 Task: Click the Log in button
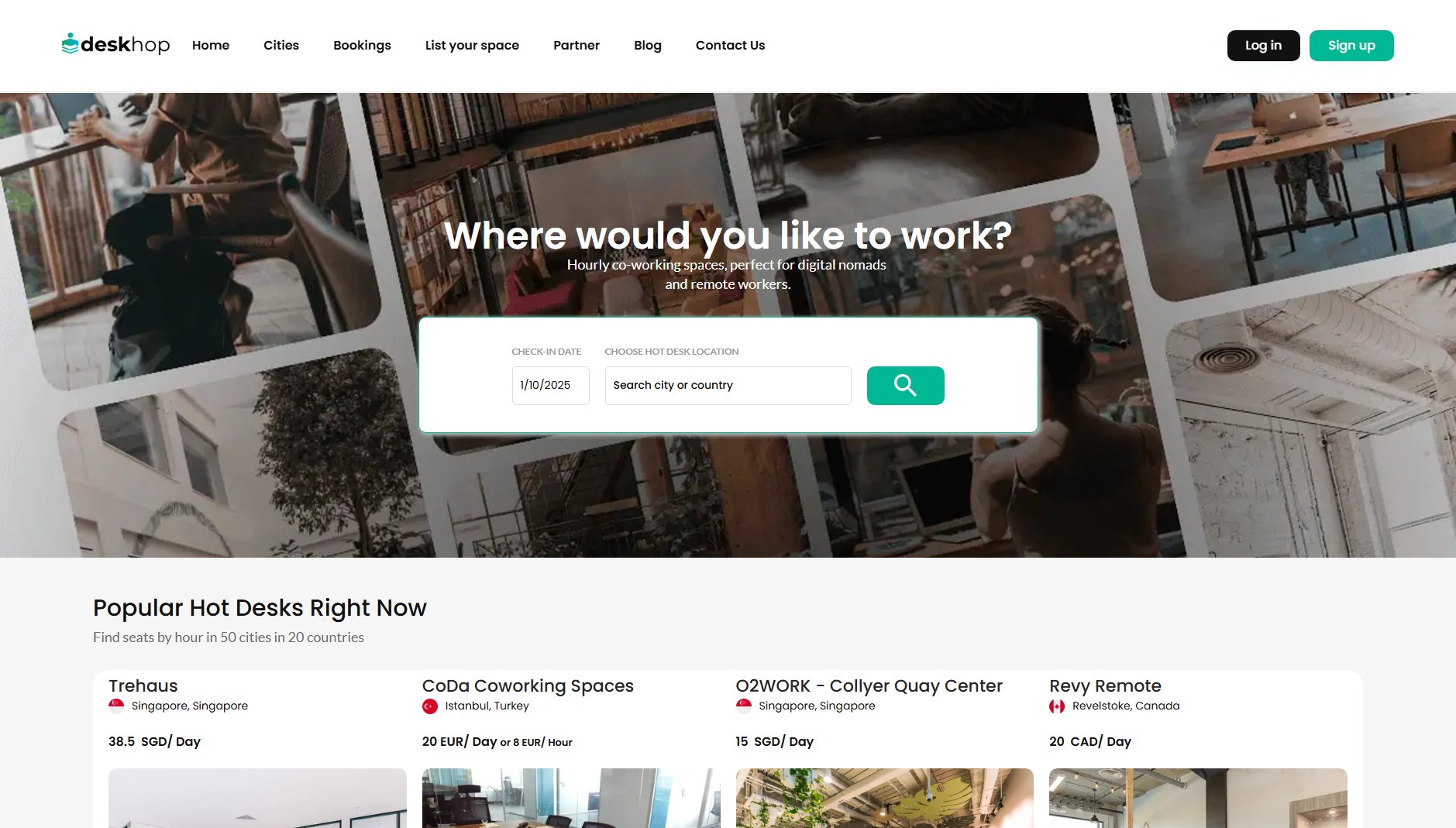point(1263,46)
